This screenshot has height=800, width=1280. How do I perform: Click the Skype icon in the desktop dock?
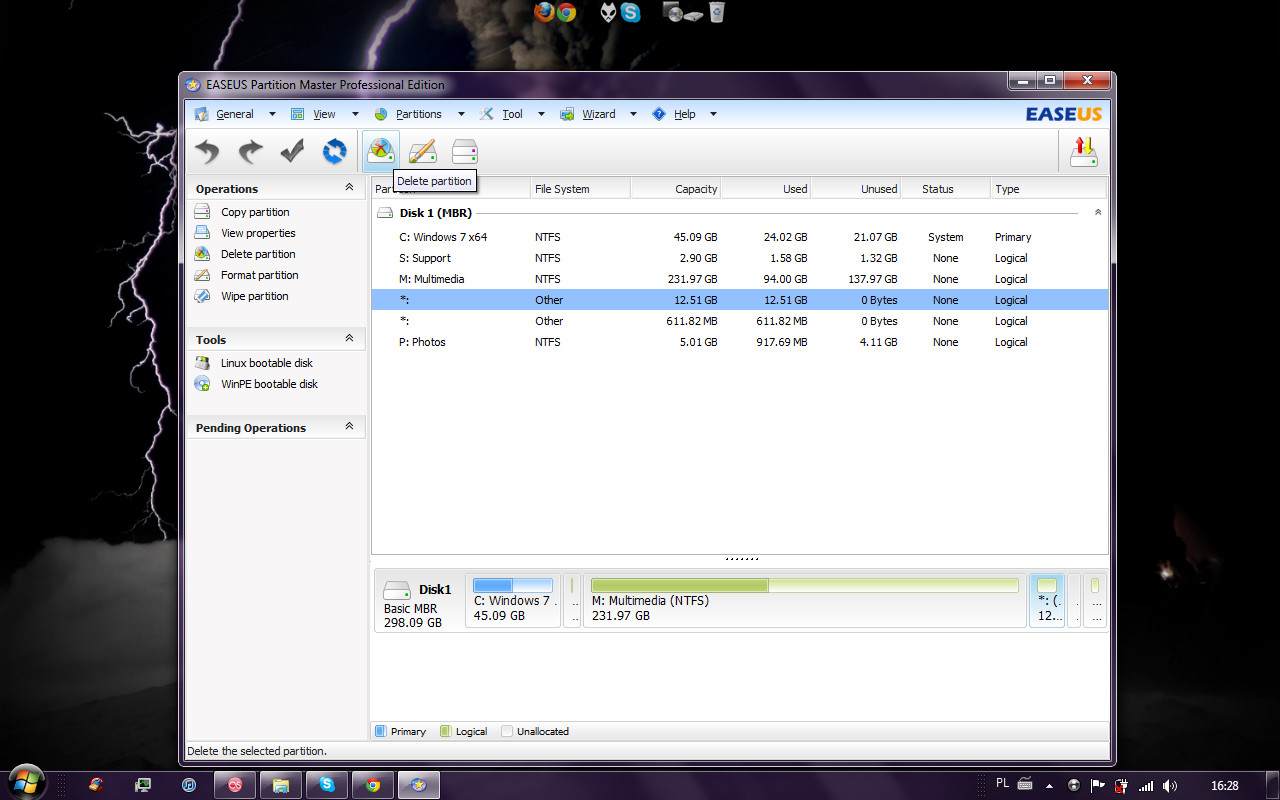pyautogui.click(x=630, y=12)
